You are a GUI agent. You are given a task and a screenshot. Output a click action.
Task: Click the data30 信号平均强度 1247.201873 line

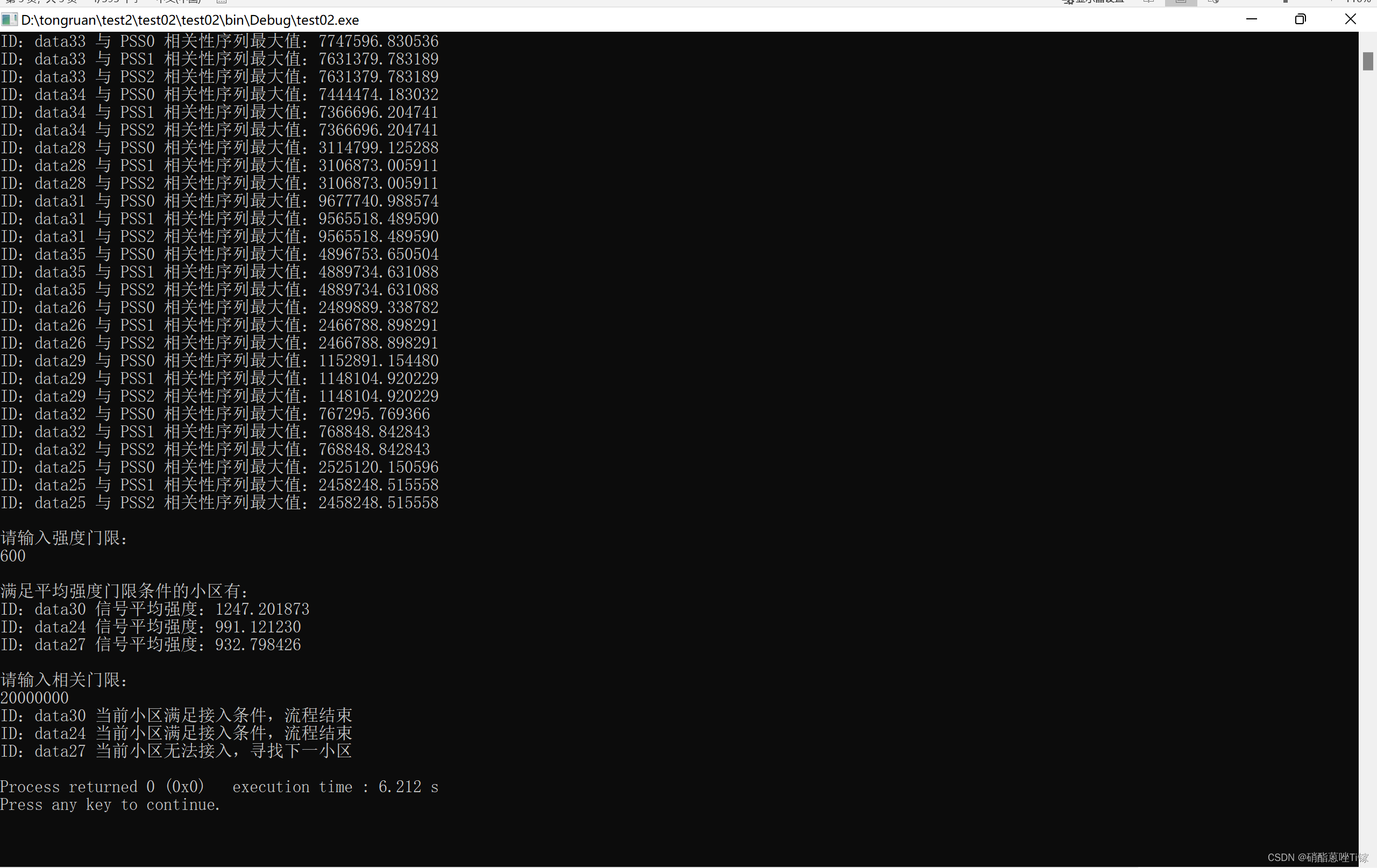(154, 609)
